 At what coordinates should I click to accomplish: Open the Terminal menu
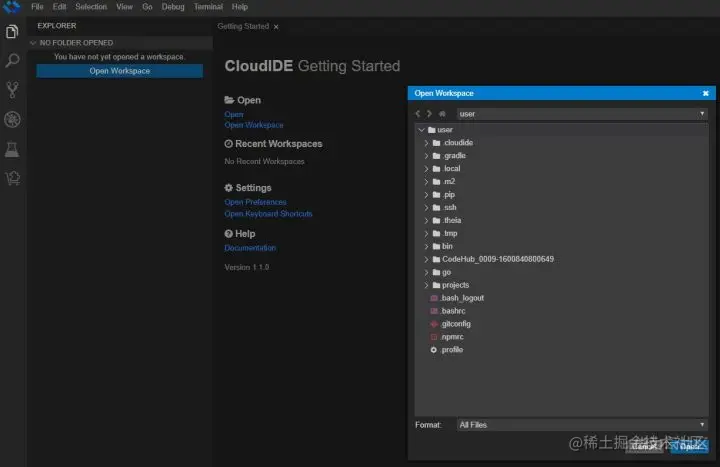pyautogui.click(x=208, y=7)
